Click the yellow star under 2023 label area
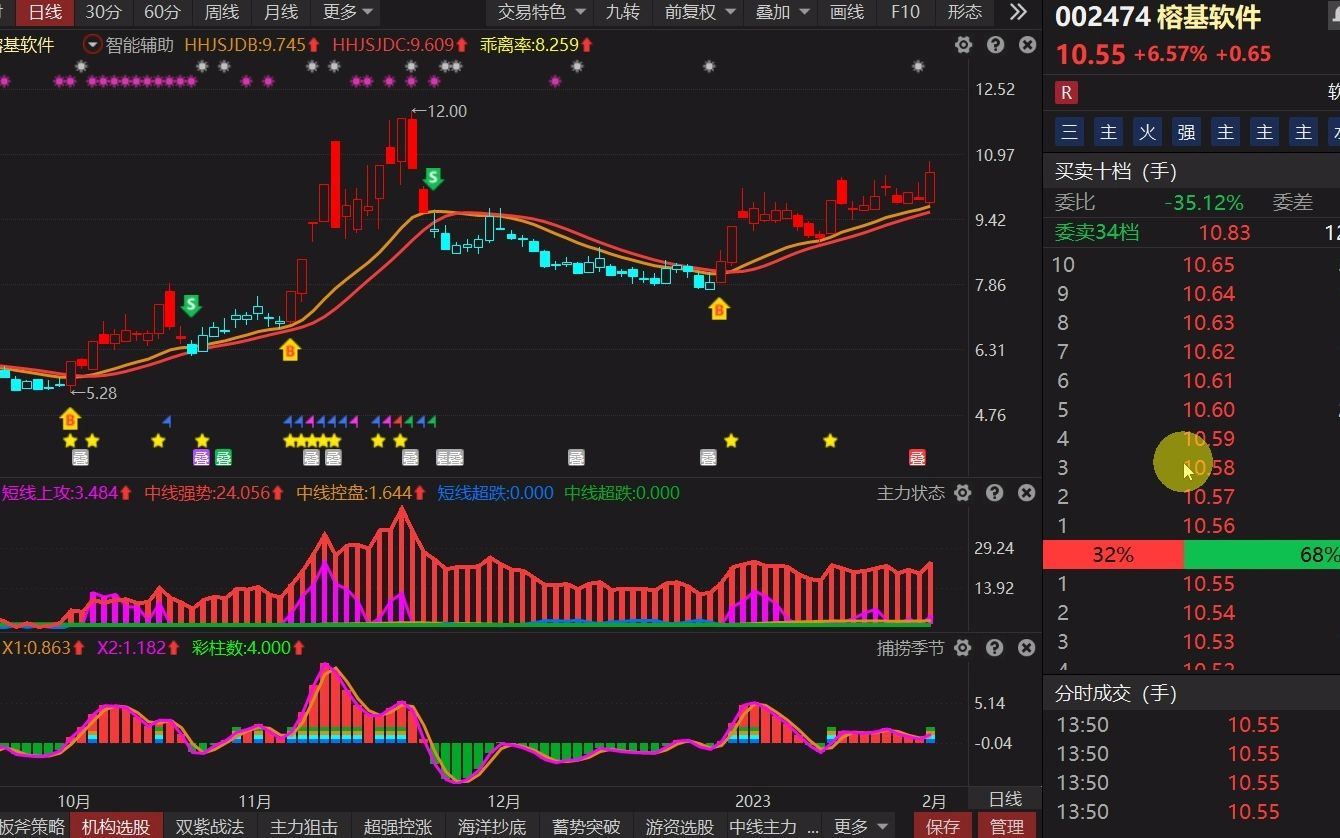The width and height of the screenshot is (1340, 838). [731, 440]
